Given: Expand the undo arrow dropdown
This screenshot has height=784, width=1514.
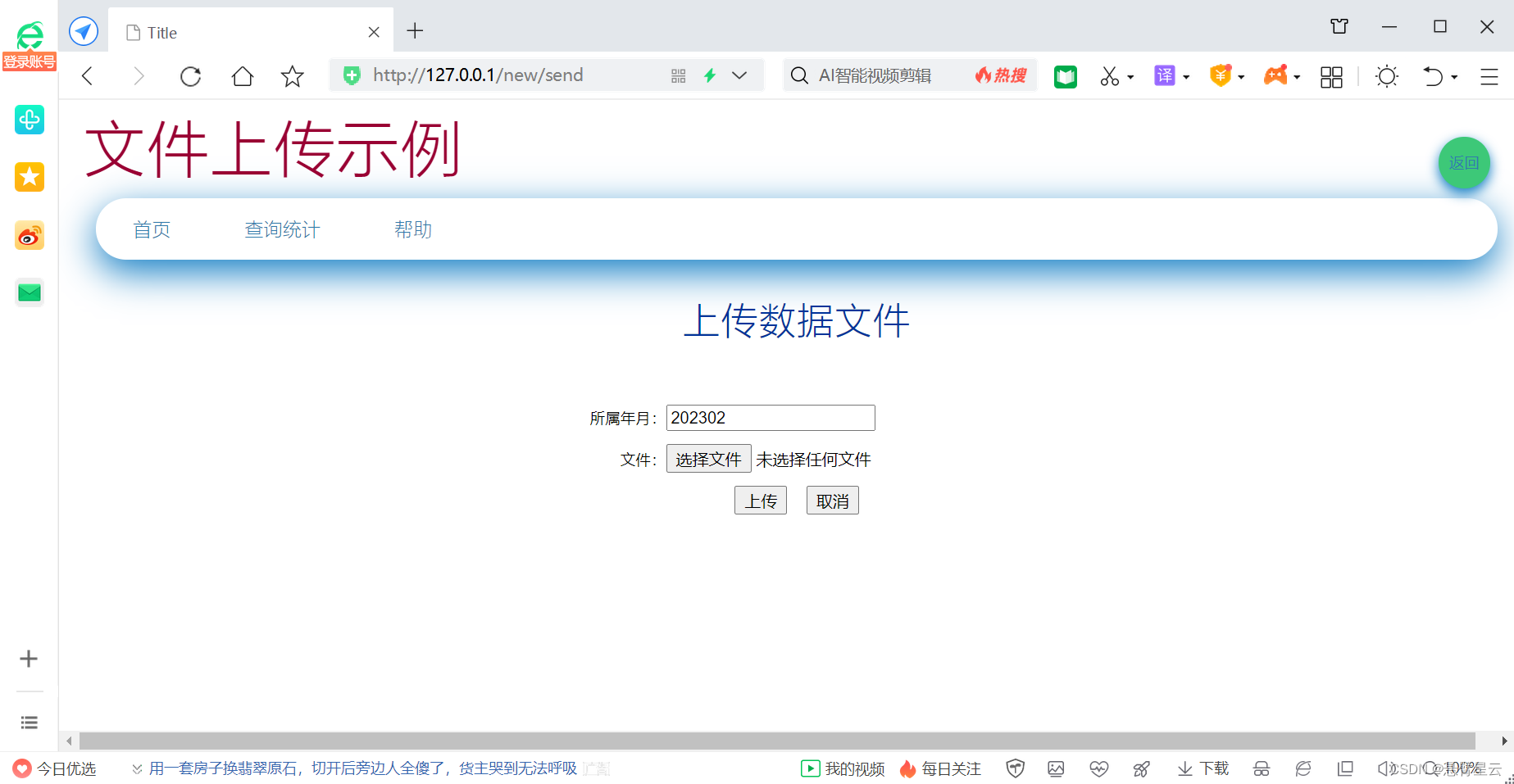Looking at the screenshot, I should pos(1454,77).
